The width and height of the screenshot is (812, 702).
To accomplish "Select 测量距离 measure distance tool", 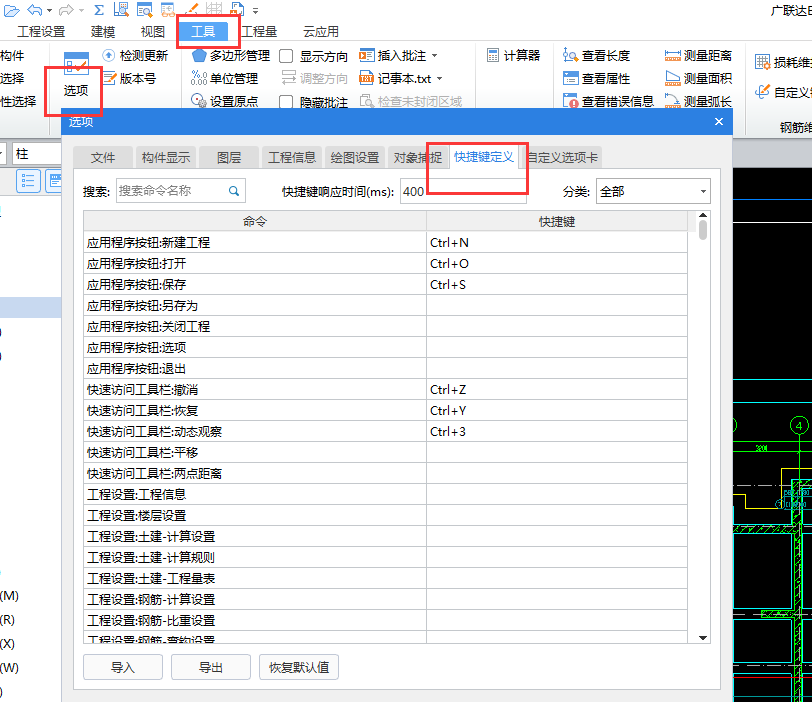I will tap(699, 55).
